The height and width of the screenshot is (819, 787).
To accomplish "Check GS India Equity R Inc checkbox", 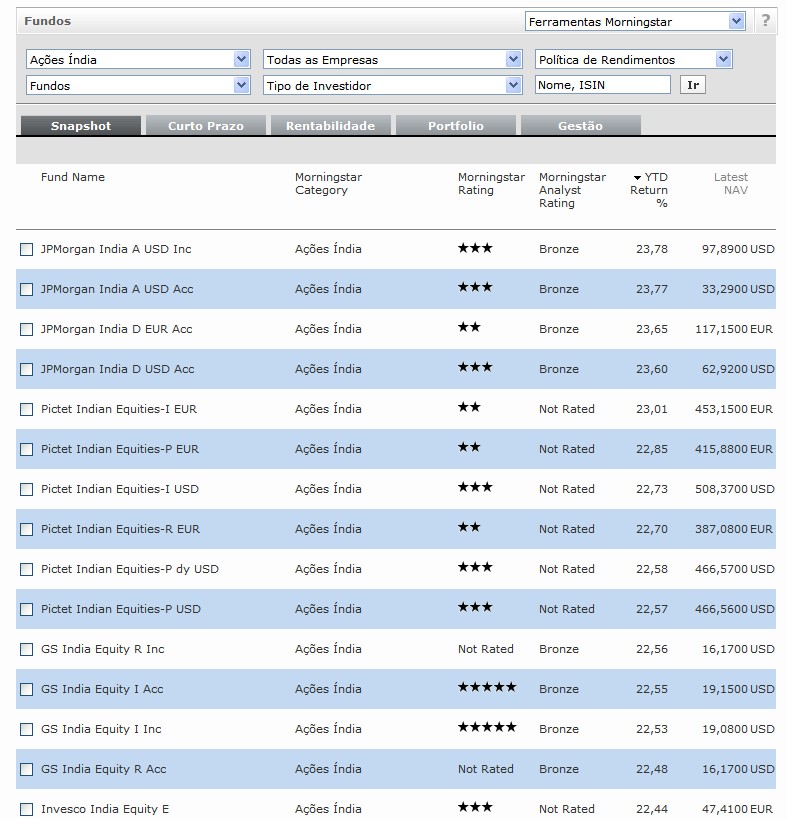I will (x=26, y=649).
